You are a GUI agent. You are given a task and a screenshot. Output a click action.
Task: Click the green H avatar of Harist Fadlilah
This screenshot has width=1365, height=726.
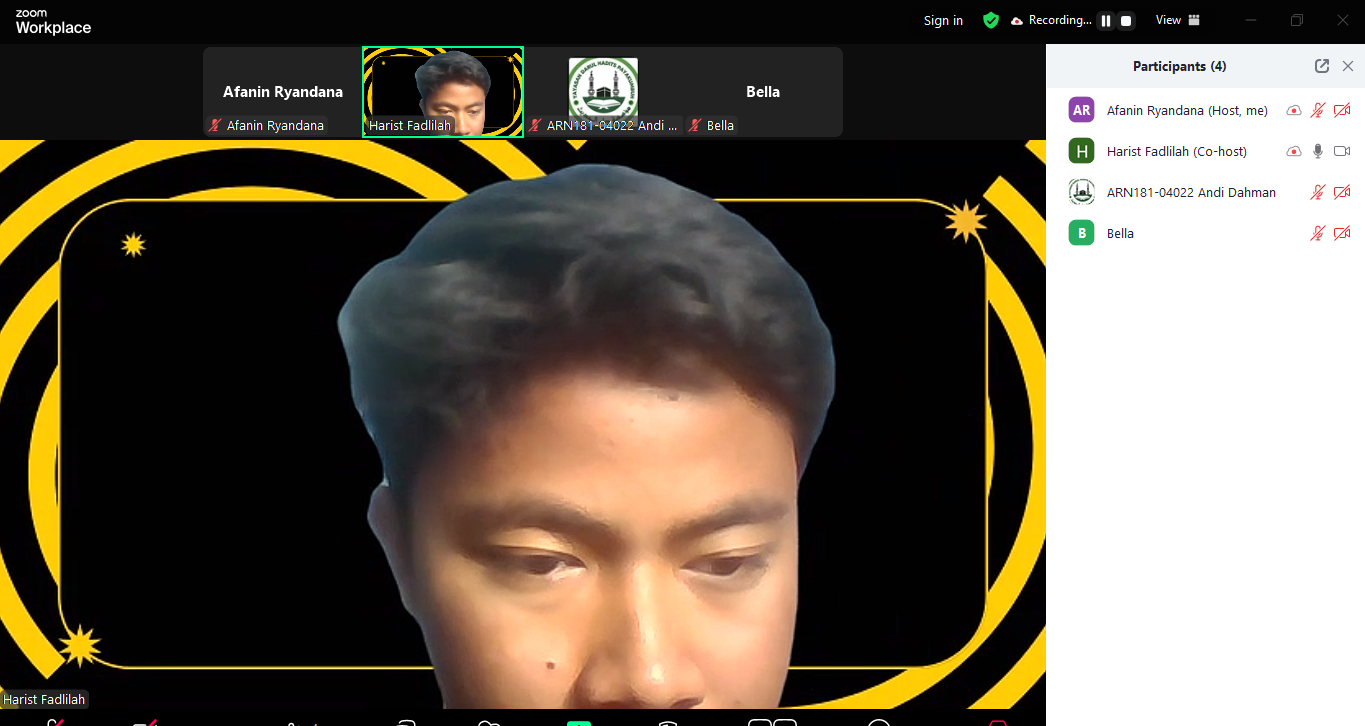coord(1081,151)
